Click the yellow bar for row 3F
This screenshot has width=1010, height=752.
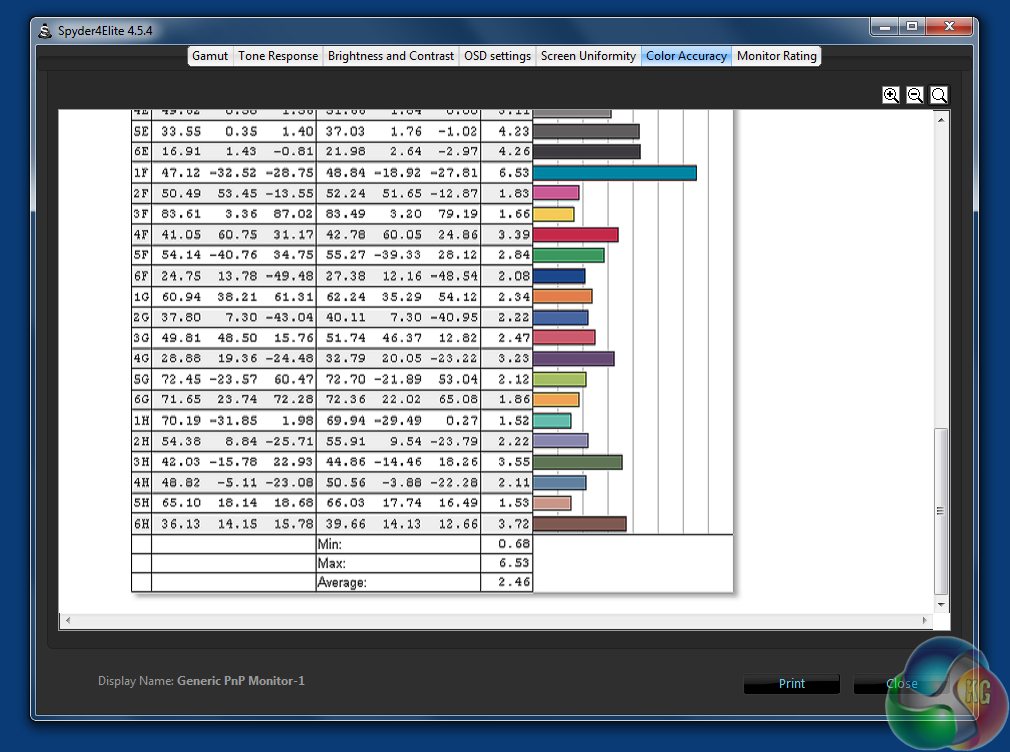553,214
